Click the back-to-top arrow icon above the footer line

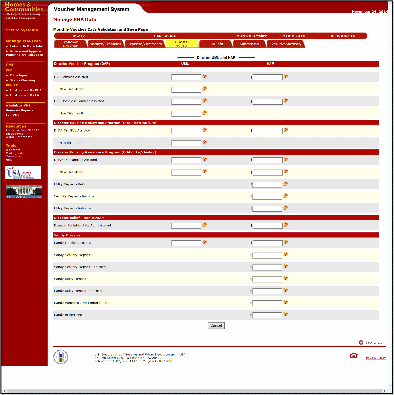361,342
